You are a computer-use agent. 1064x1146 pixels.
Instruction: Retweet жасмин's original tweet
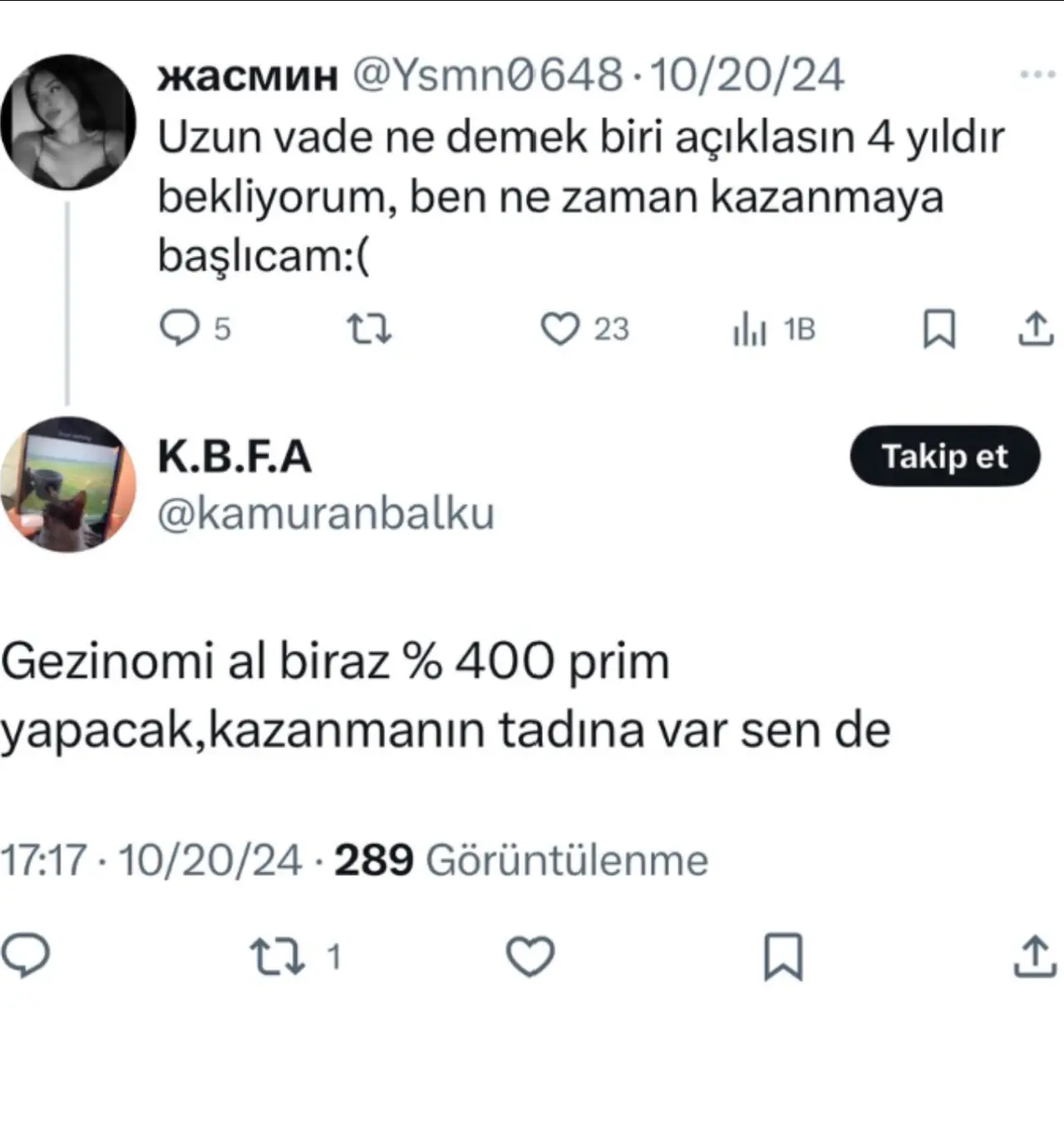tap(368, 329)
